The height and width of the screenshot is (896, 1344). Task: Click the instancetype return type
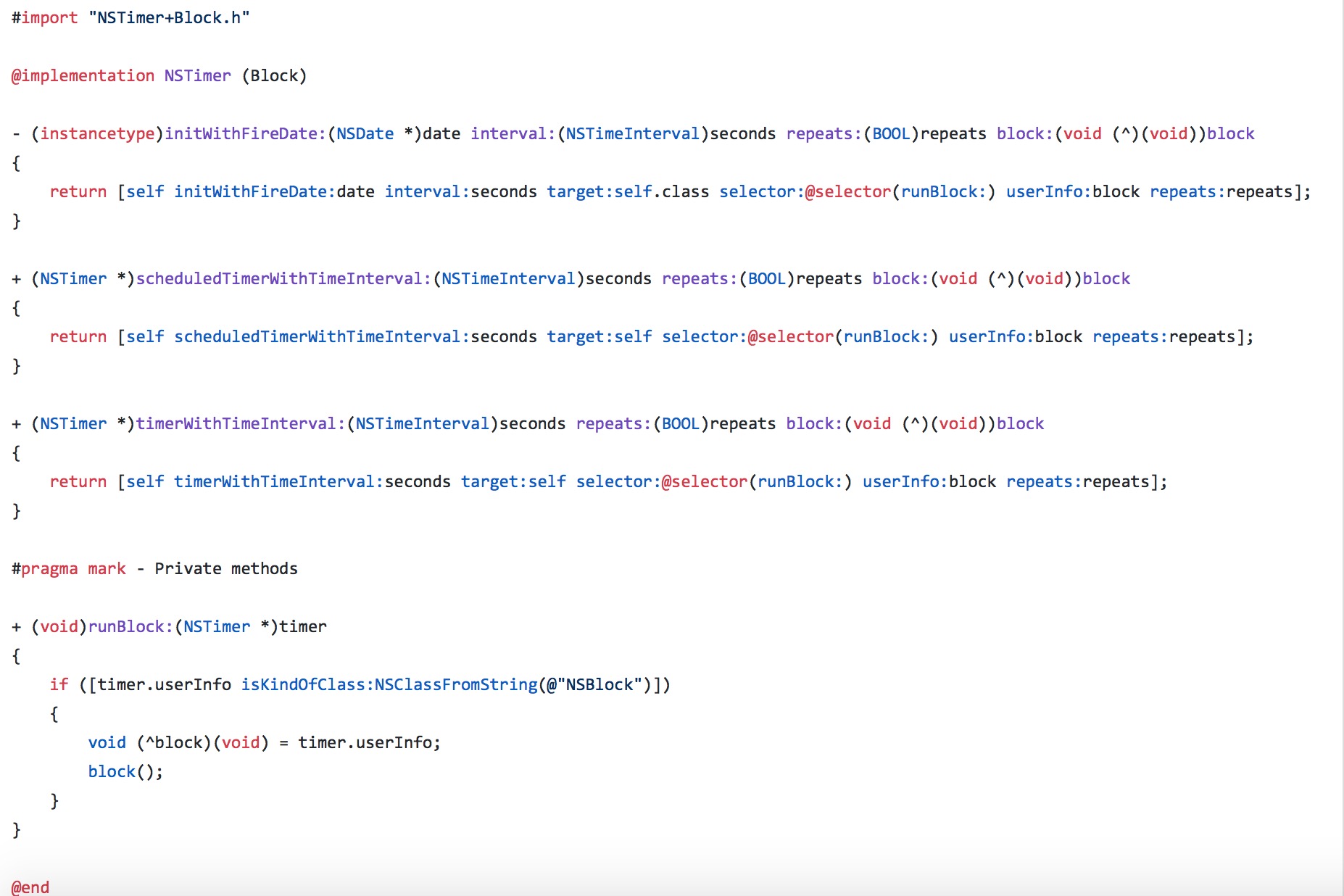[x=97, y=134]
